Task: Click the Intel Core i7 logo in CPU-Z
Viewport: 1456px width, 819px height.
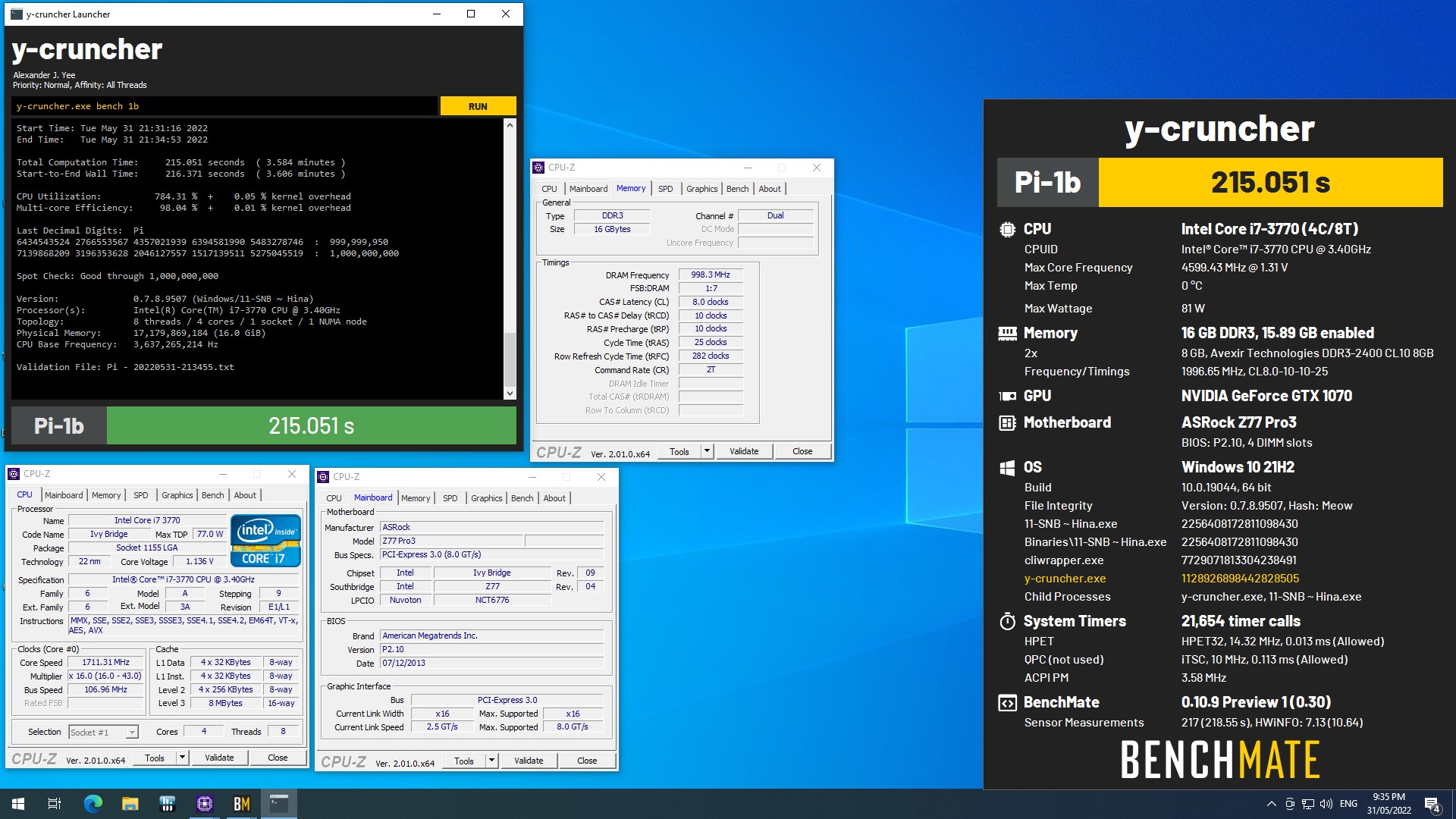Action: pos(265,541)
